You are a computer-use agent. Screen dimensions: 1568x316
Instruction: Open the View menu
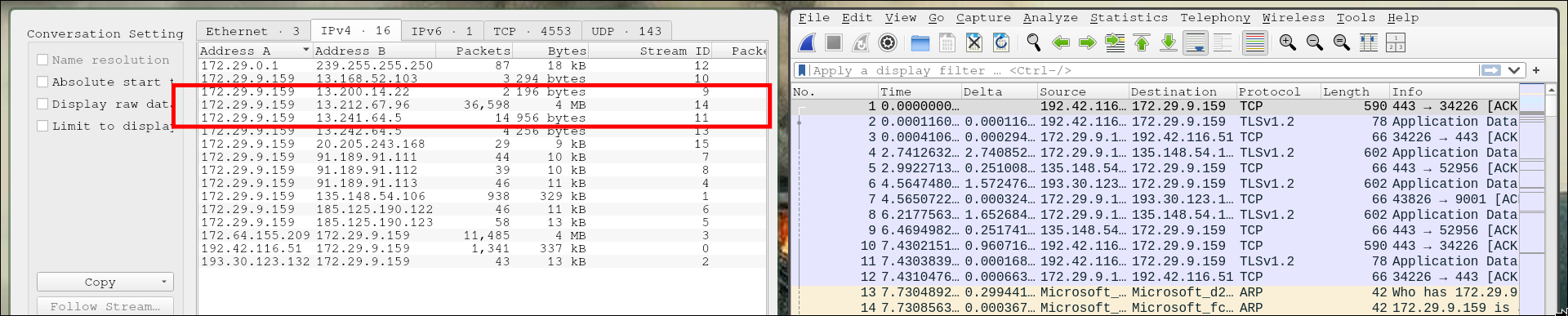coord(900,17)
